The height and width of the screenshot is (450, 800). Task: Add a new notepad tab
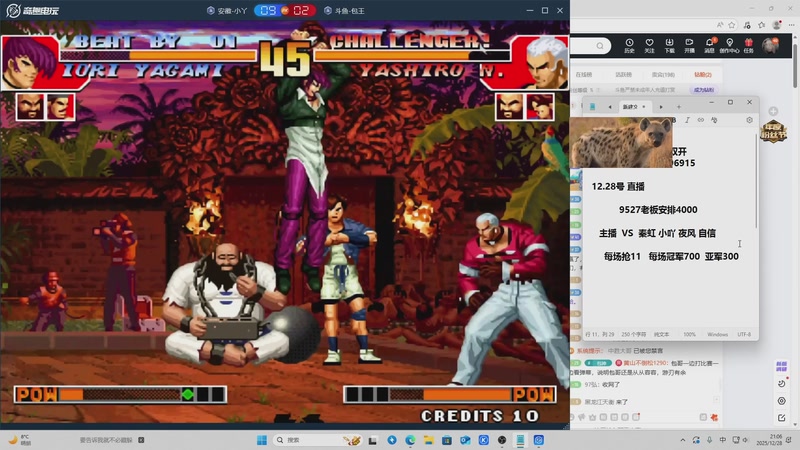[x=679, y=107]
